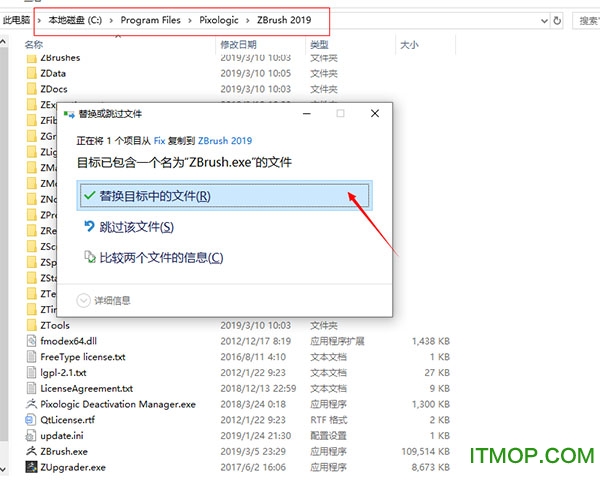The image size is (600, 481).
Task: Go to 此电脑 in address bar
Action: click(x=16, y=20)
